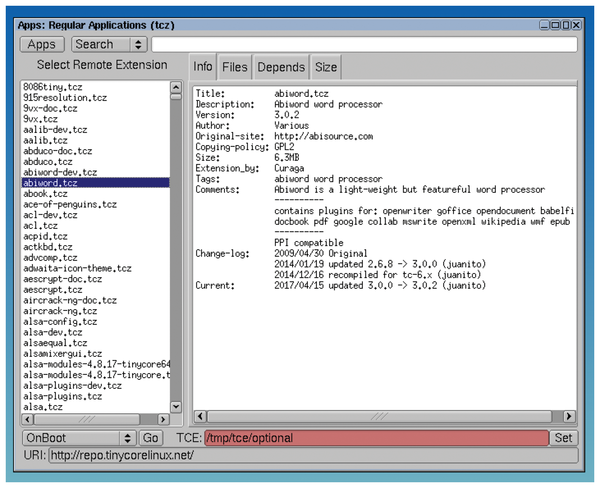Switch to the Files tab

click(235, 67)
